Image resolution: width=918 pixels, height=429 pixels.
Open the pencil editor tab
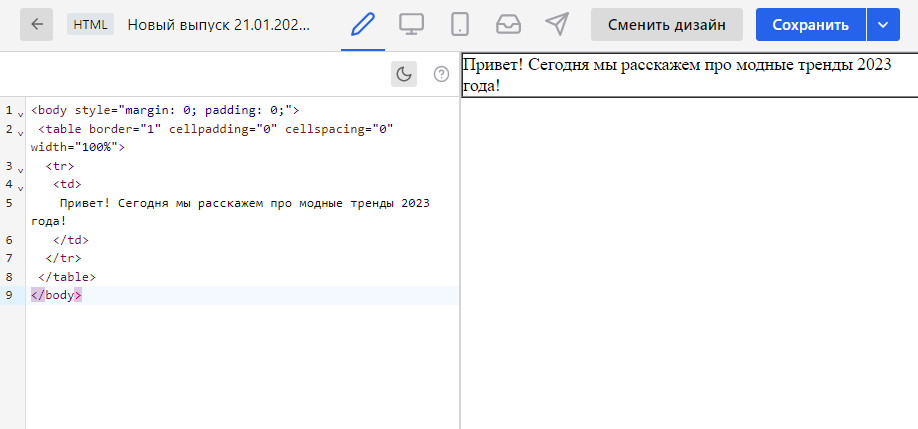[362, 25]
